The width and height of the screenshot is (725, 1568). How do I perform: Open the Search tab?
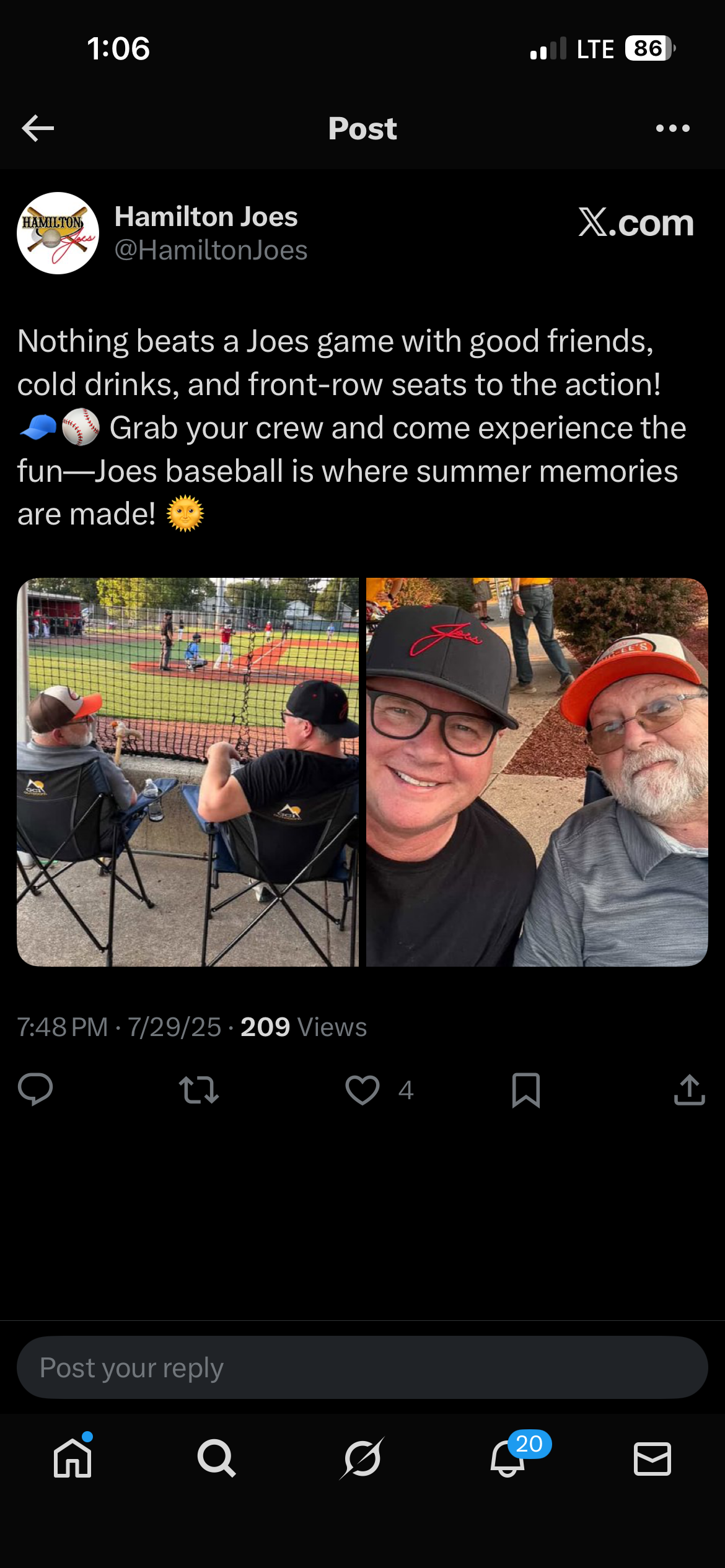pyautogui.click(x=216, y=1458)
